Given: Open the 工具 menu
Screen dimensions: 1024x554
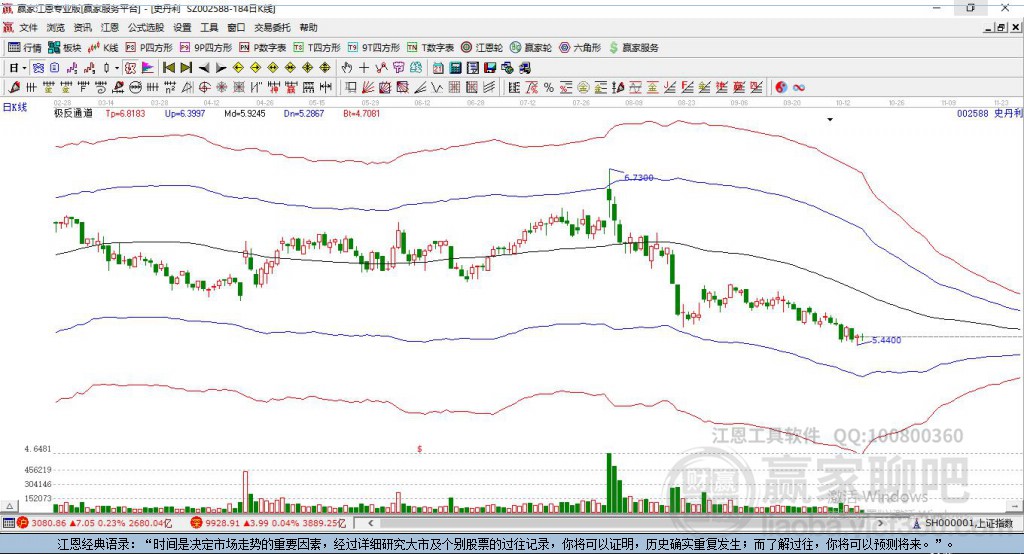Looking at the screenshot, I should [209, 27].
